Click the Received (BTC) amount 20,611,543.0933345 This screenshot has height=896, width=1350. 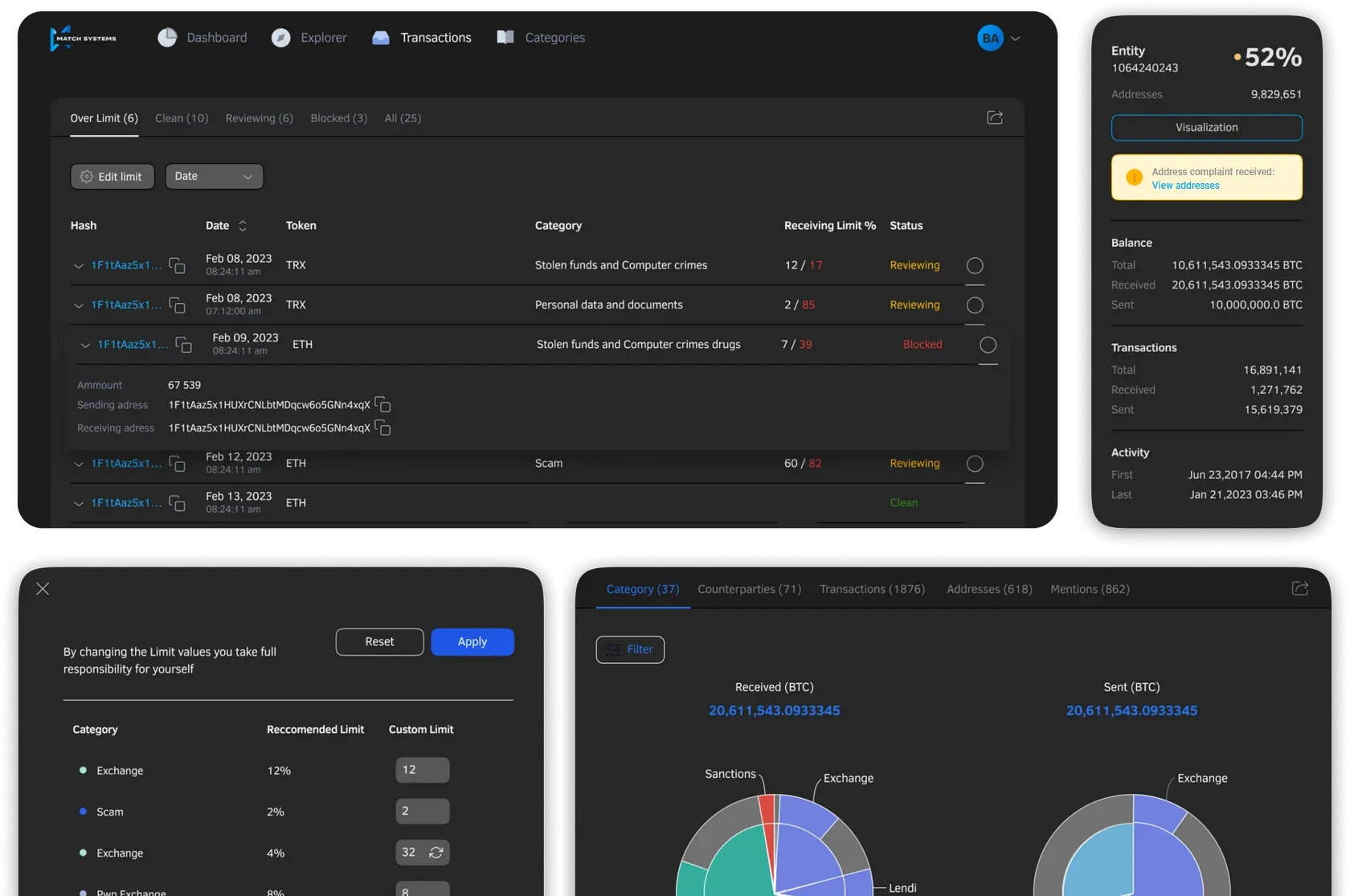[x=774, y=710]
